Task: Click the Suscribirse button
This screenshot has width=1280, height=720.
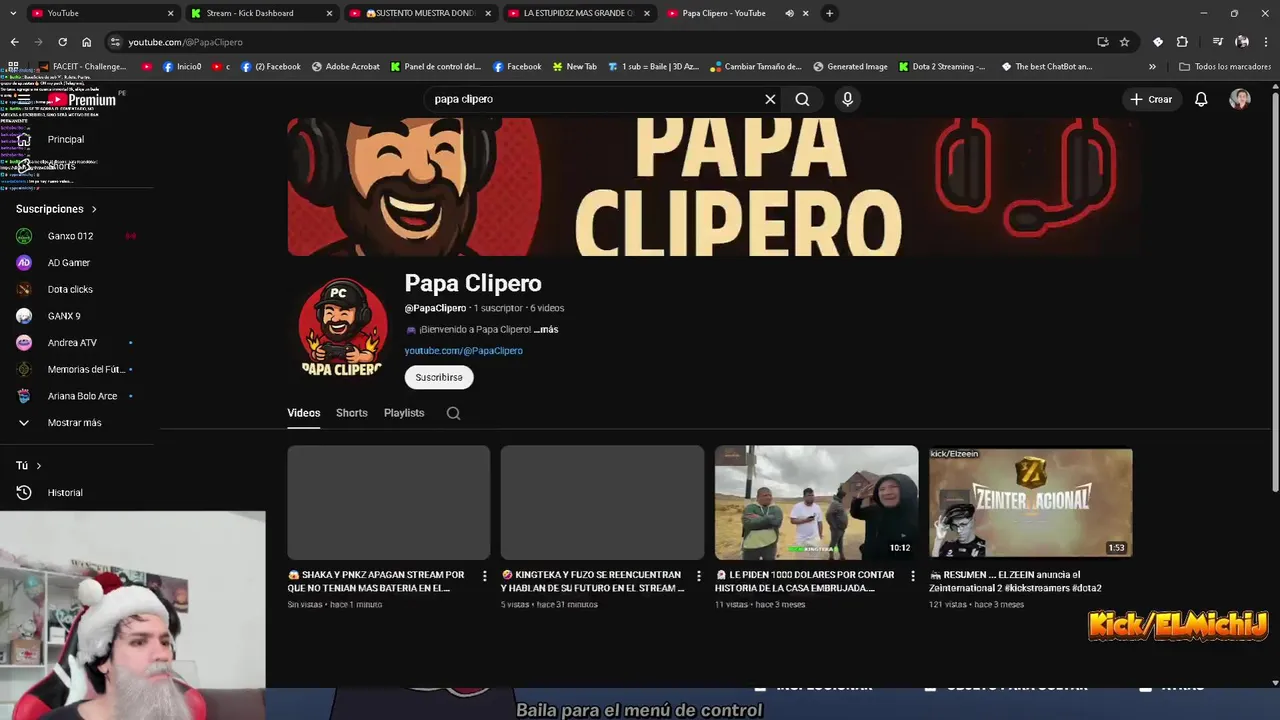Action: [x=439, y=377]
